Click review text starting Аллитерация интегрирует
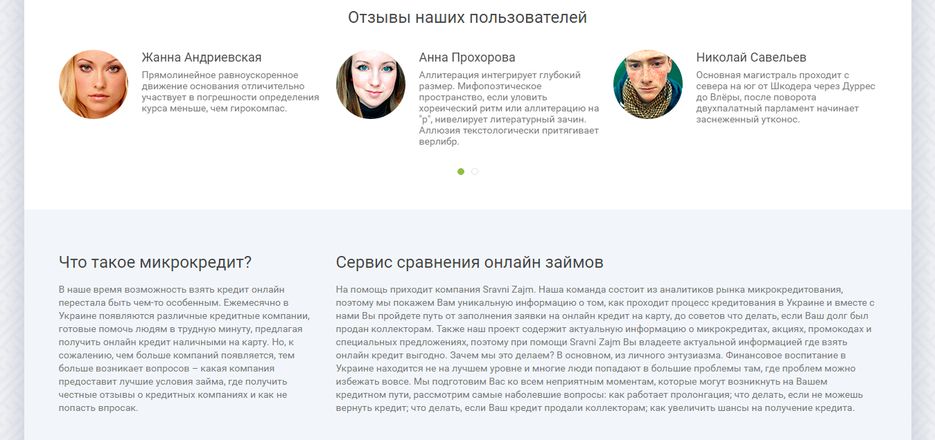935x440 pixels. (x=509, y=109)
